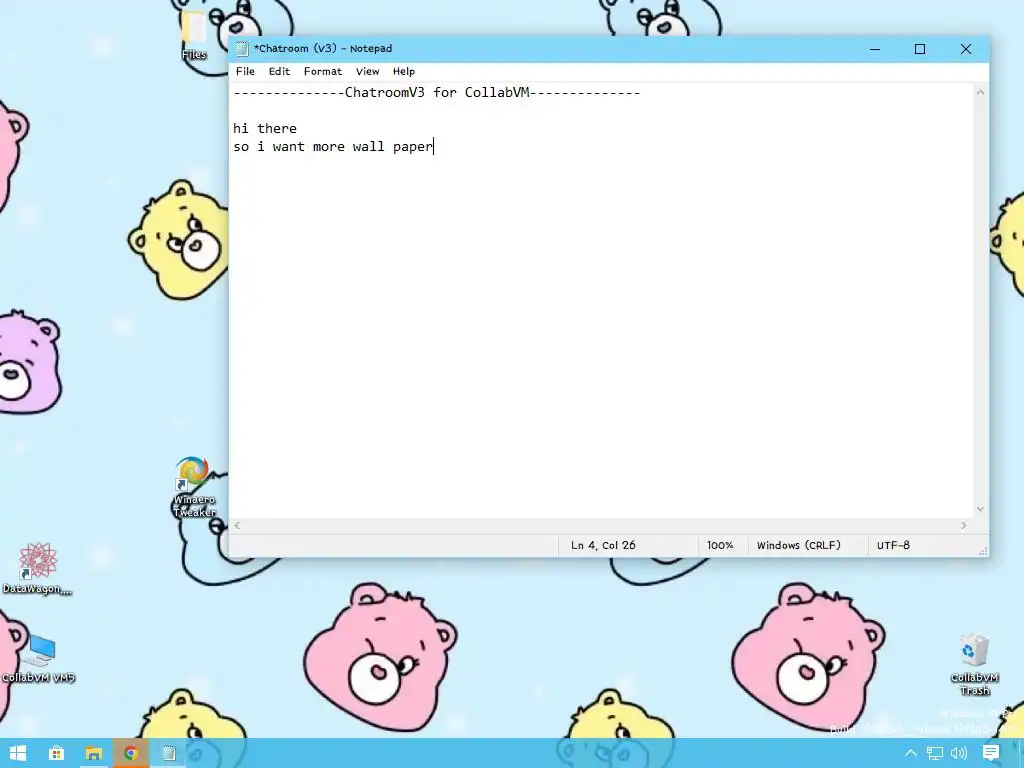The image size is (1024, 768).
Task: Select the Winaero Tweaker desktop shortcut
Action: tap(194, 488)
